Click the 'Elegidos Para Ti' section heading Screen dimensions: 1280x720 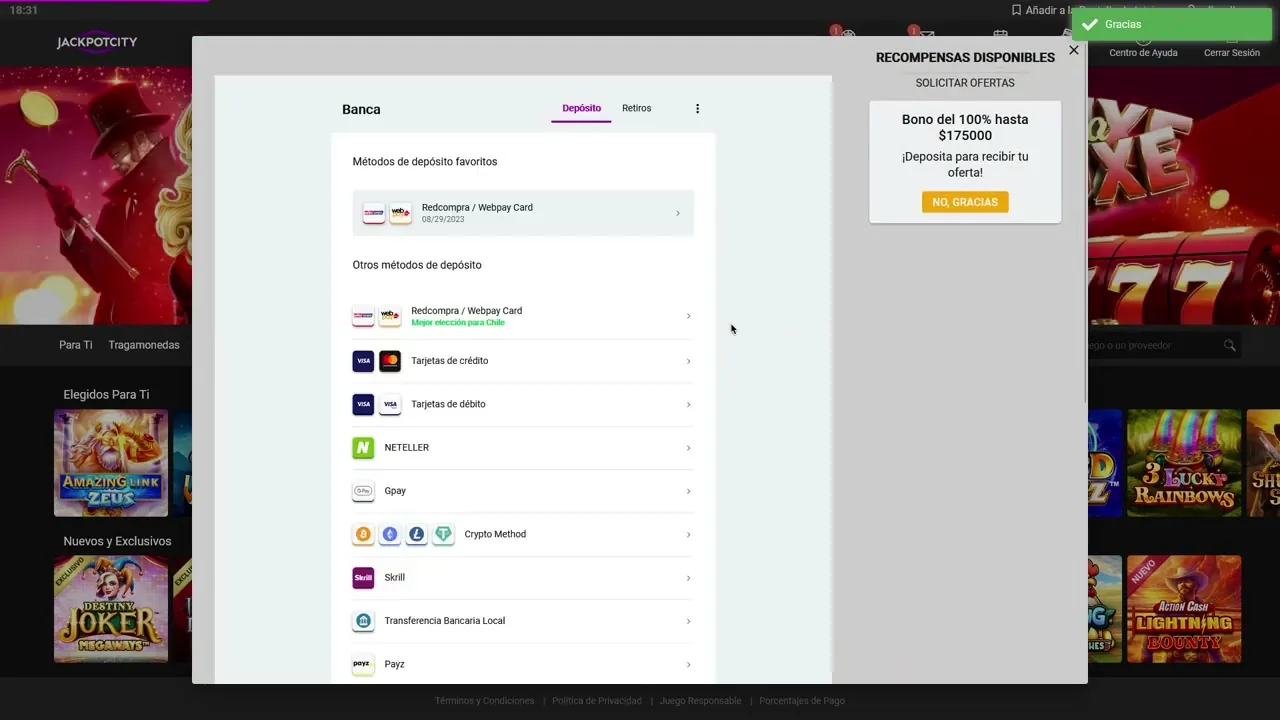click(x=106, y=395)
